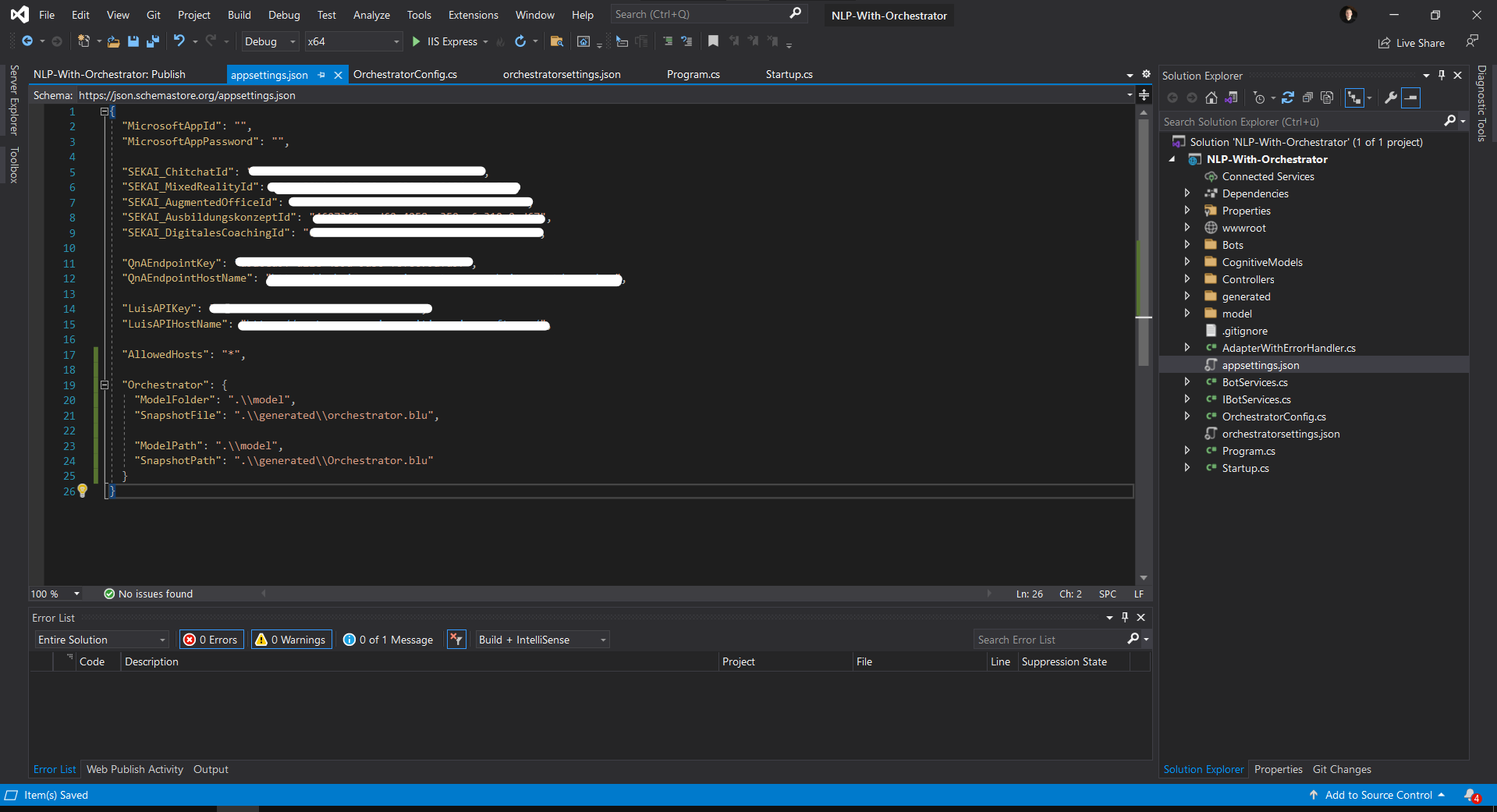1497x812 pixels.
Task: Click Add to Source Control
Action: pos(1378,795)
